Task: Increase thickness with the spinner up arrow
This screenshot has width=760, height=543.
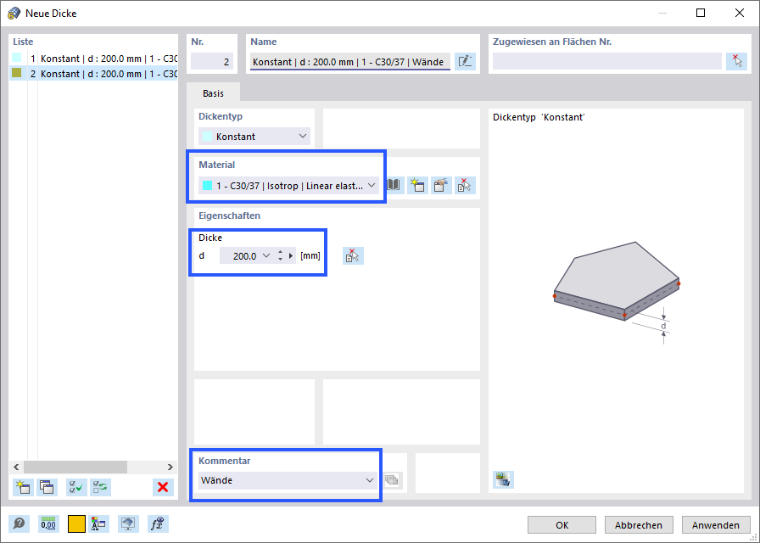Action: click(280, 252)
